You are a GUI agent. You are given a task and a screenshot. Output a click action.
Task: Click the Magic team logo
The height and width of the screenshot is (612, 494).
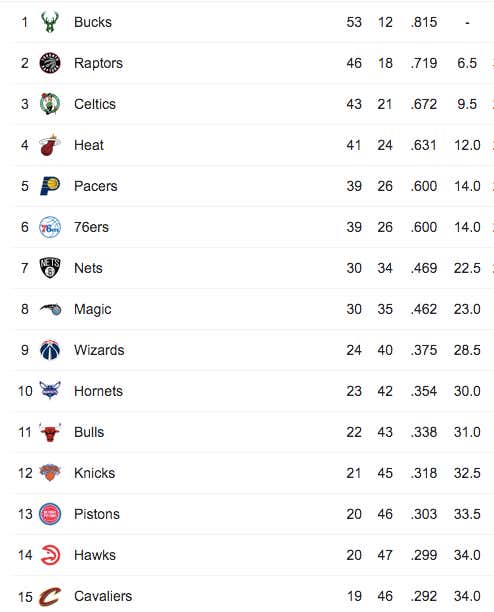pyautogui.click(x=50, y=309)
